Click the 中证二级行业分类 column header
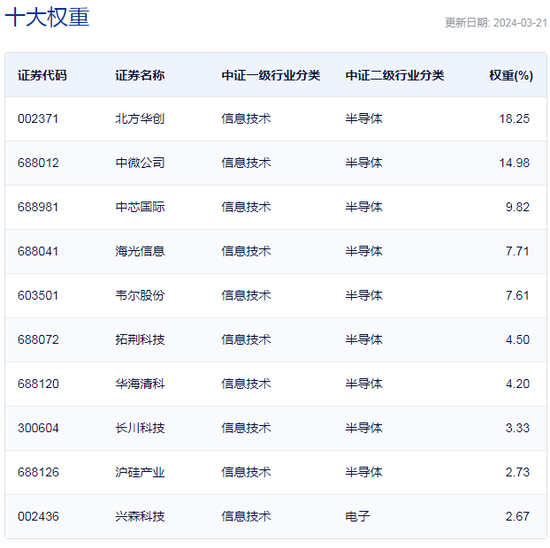 (395, 75)
